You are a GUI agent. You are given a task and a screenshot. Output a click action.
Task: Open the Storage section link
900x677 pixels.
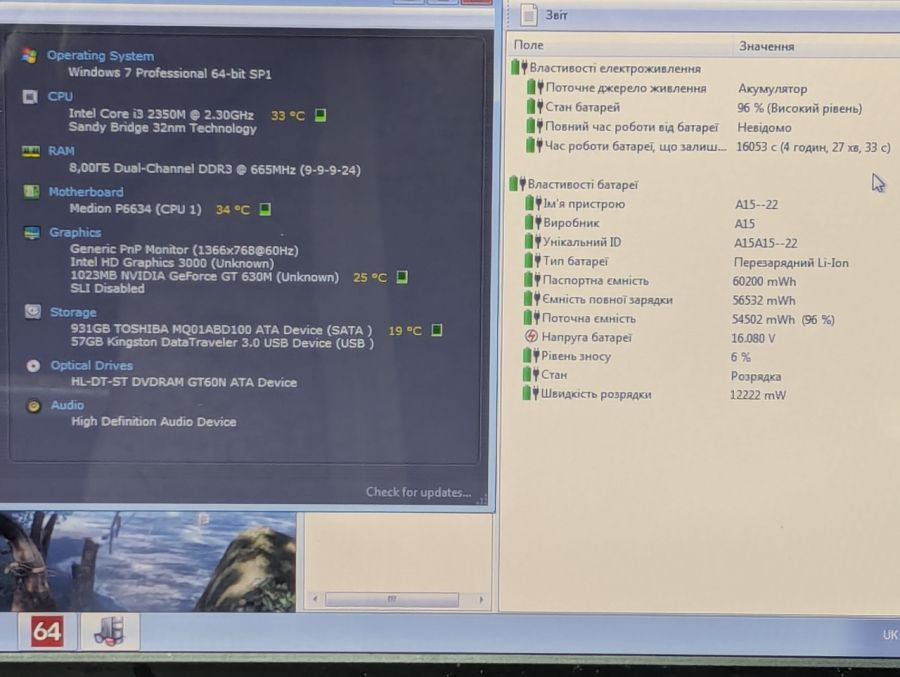73,312
